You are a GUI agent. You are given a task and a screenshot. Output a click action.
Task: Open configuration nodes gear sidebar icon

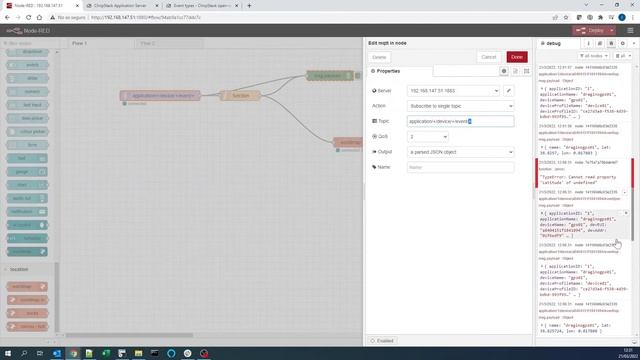[622, 43]
